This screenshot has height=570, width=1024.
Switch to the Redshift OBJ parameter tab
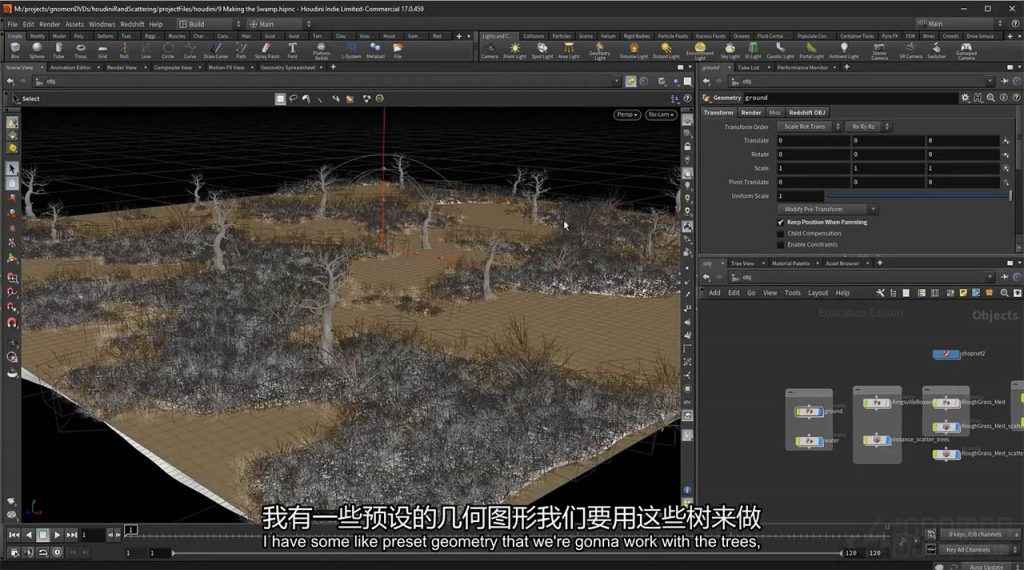pyautogui.click(x=807, y=112)
